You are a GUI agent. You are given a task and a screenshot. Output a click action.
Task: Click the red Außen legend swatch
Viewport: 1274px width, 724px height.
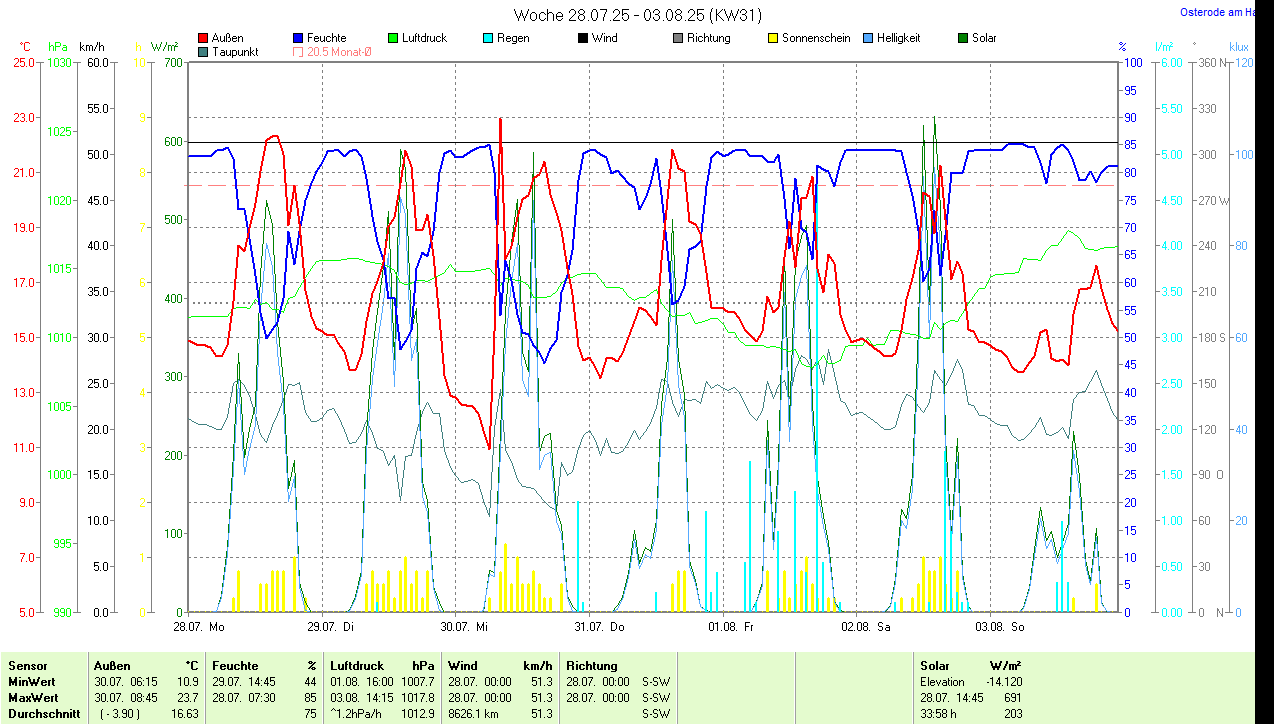pyautogui.click(x=204, y=38)
